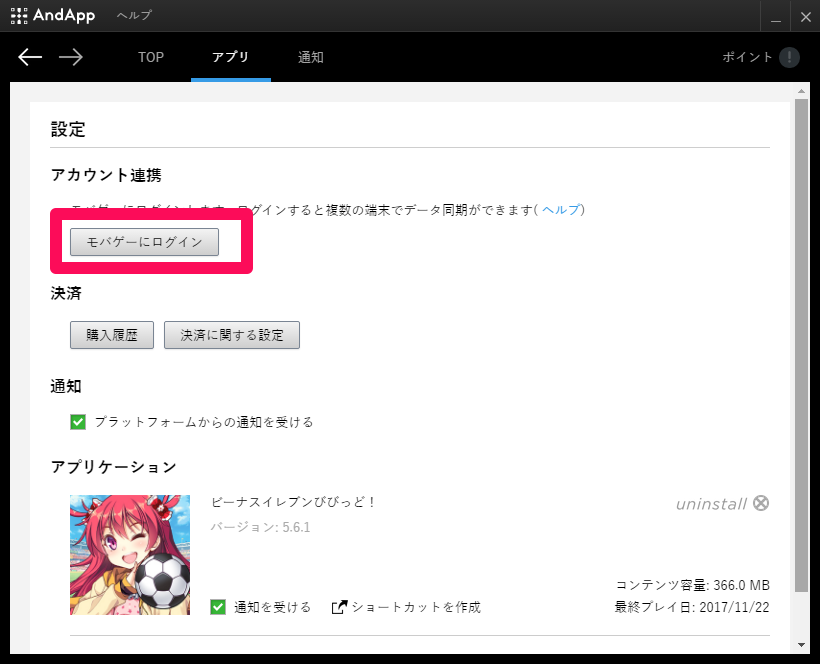
Task: Open the ビーナスイレブン game thumbnail
Action: [x=130, y=555]
